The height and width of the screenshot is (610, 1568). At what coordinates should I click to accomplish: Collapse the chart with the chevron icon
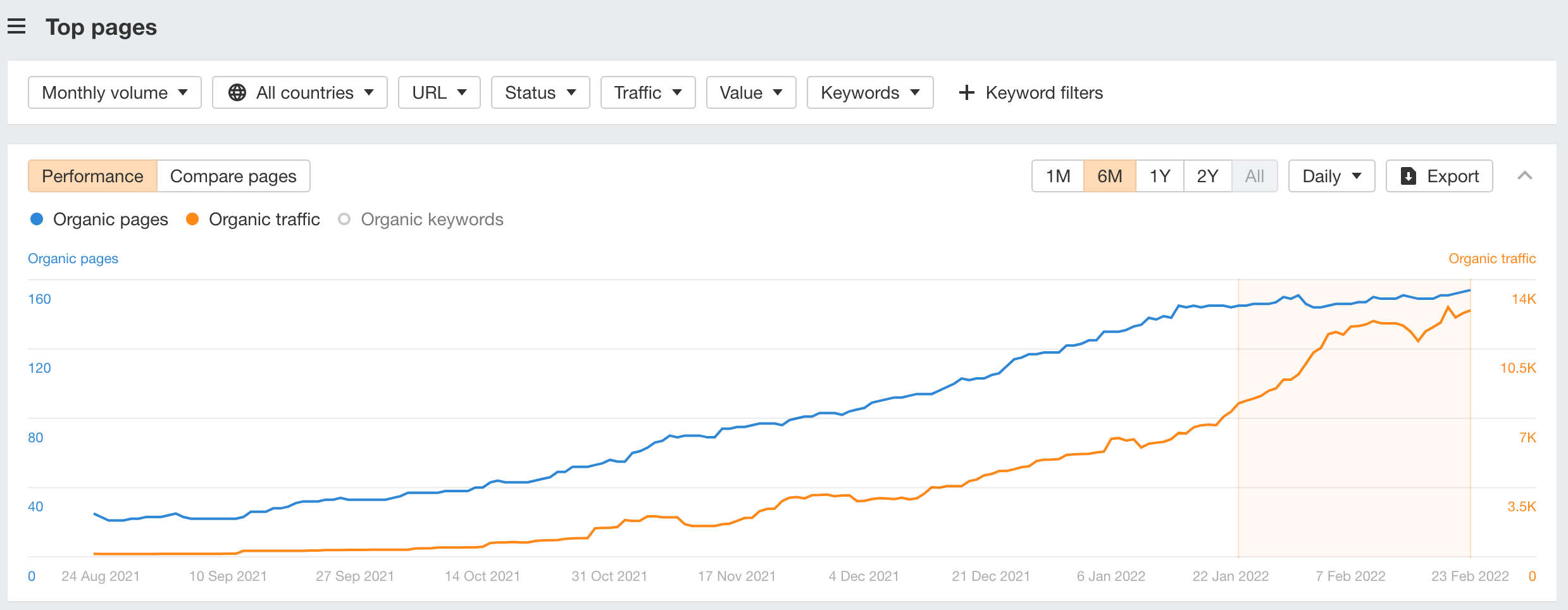[1525, 176]
